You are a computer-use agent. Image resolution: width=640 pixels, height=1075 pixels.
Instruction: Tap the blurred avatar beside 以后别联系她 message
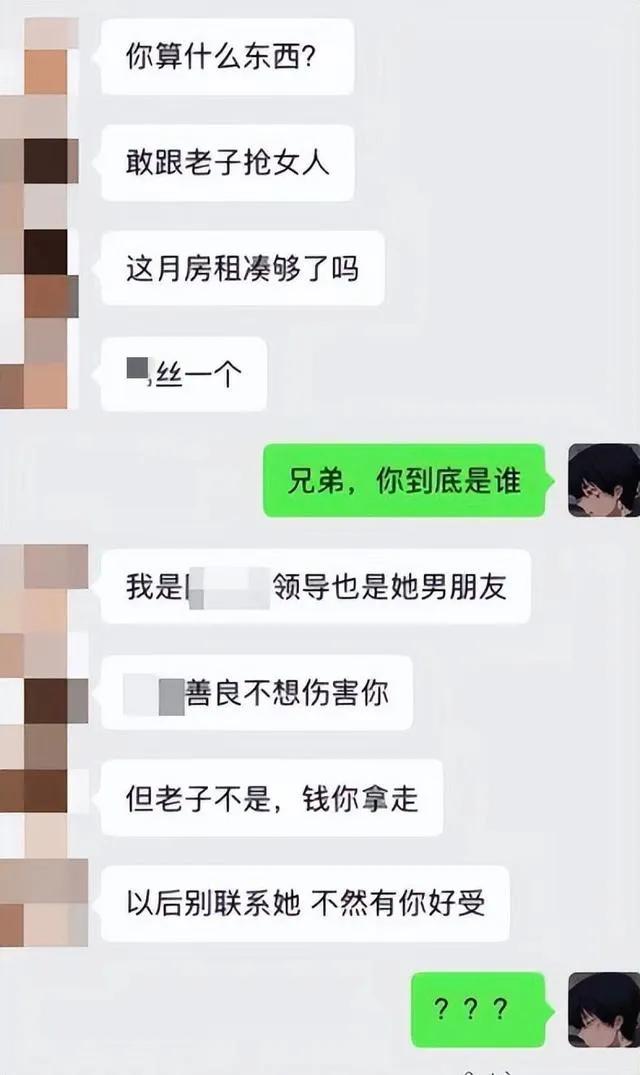pos(44,904)
